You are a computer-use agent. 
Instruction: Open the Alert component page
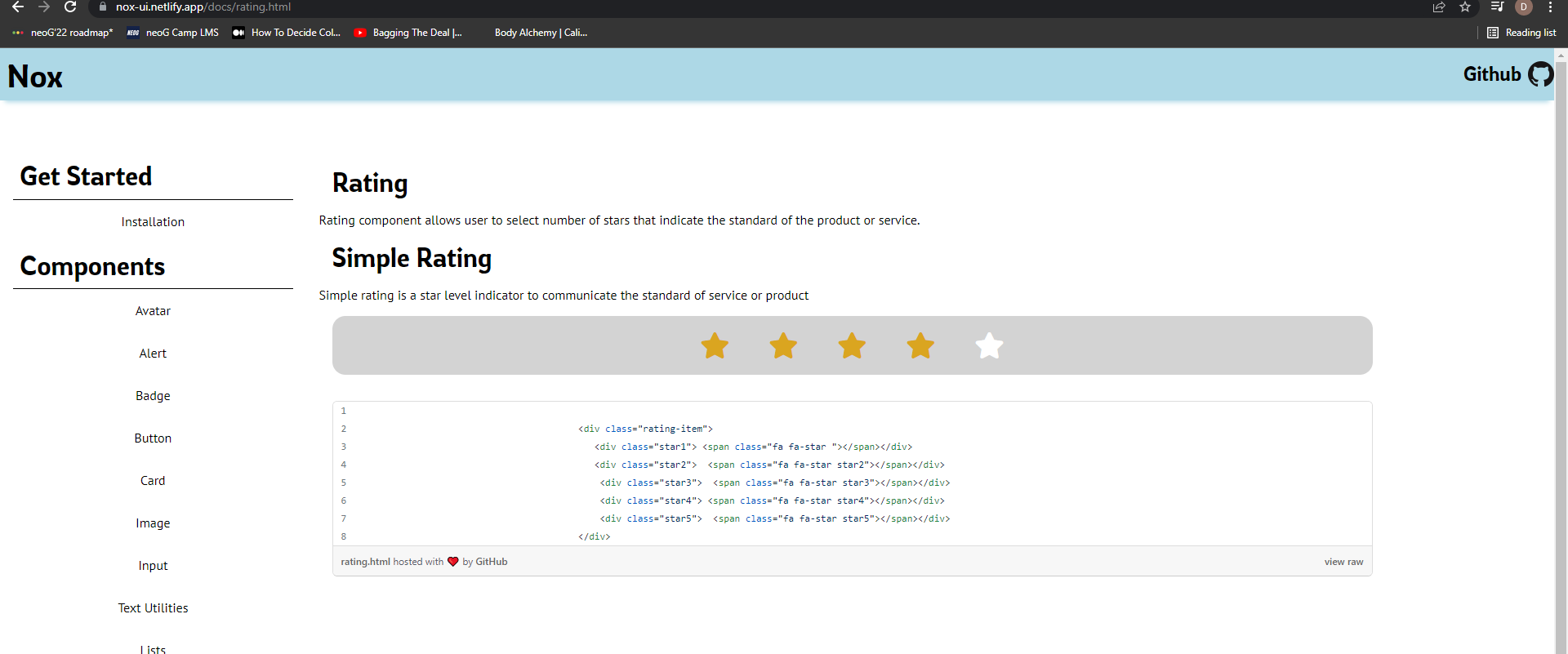pos(153,354)
